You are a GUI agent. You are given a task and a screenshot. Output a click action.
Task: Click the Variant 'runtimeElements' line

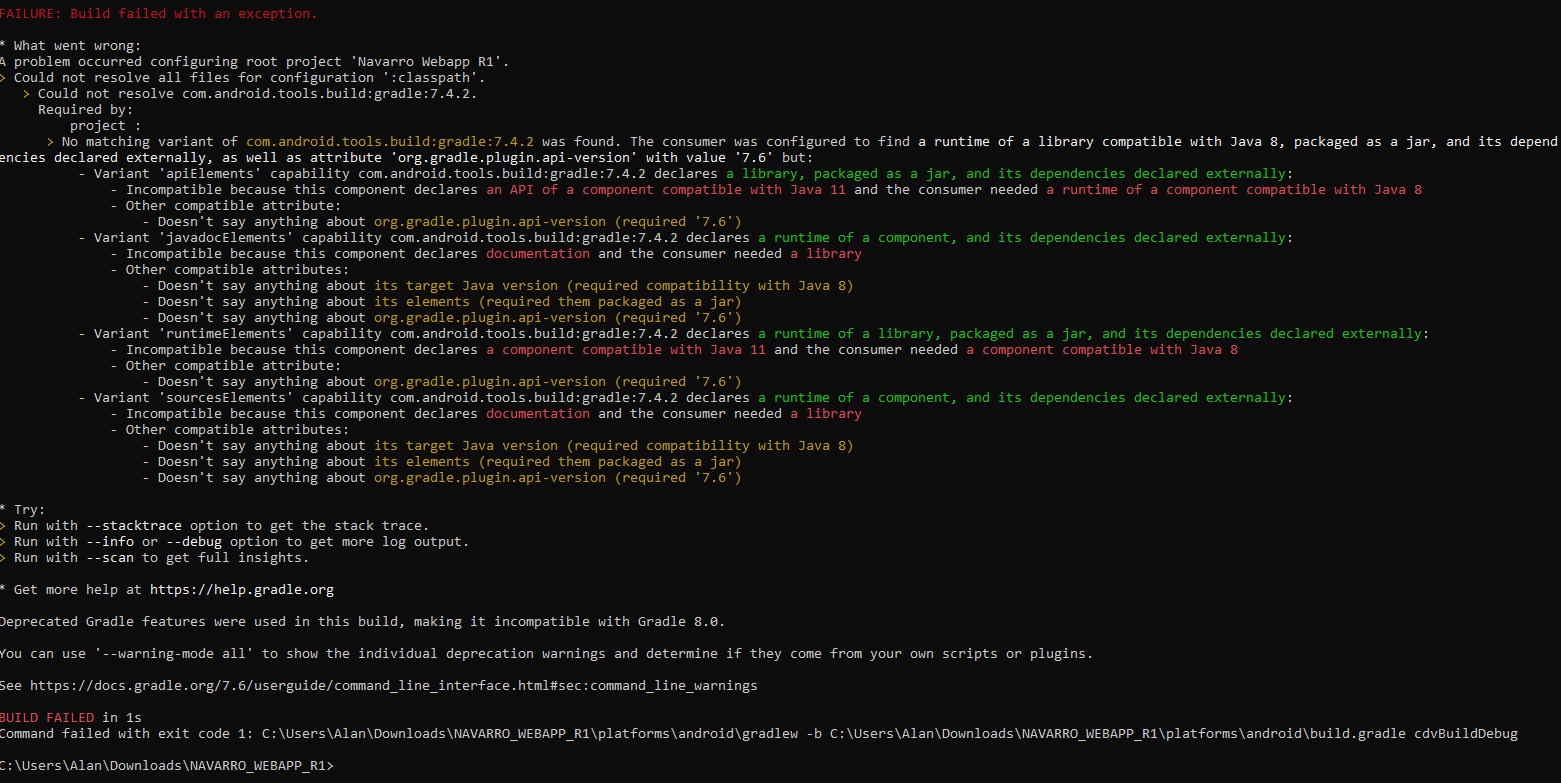click(754, 334)
